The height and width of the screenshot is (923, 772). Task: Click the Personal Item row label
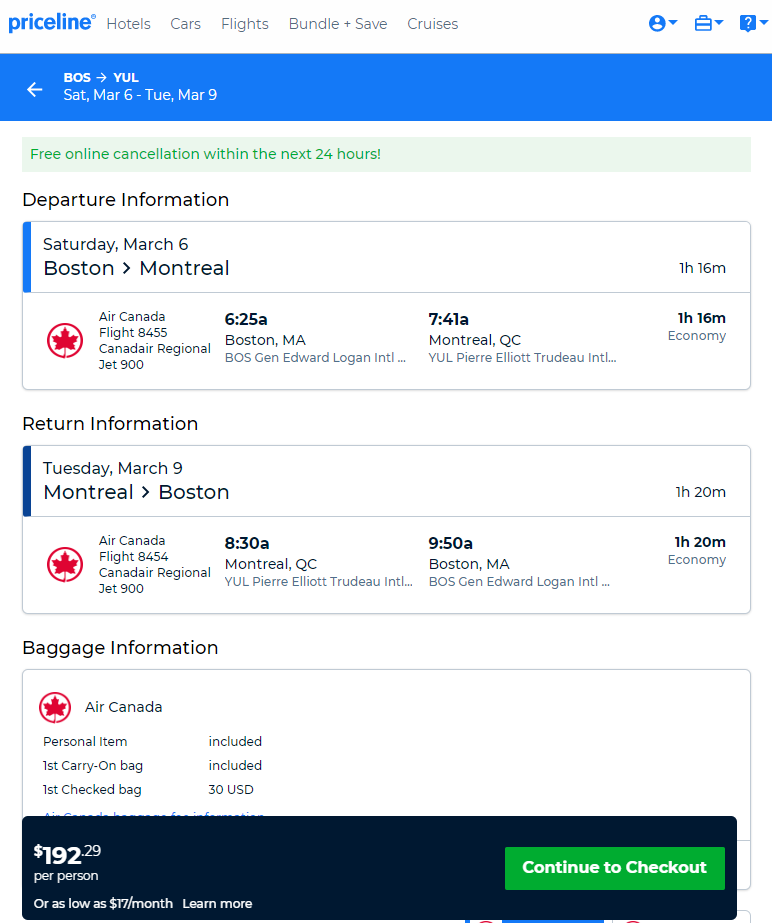coord(85,741)
